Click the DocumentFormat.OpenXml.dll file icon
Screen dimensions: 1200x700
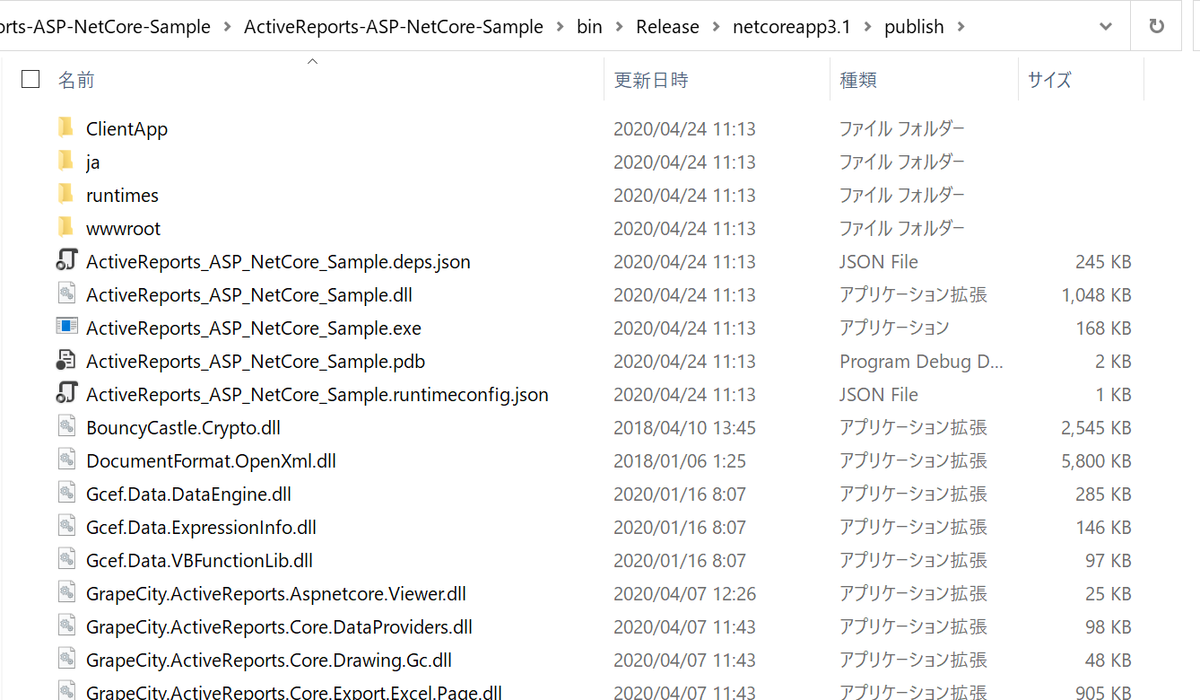[66, 460]
